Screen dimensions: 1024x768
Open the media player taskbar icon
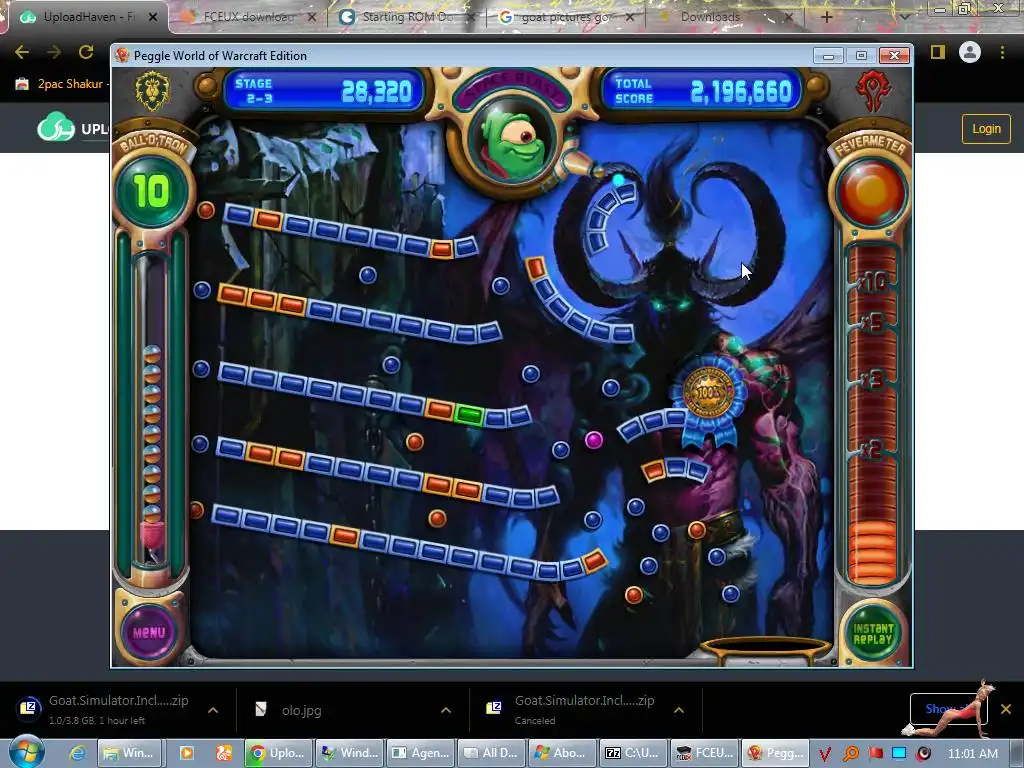[187, 753]
